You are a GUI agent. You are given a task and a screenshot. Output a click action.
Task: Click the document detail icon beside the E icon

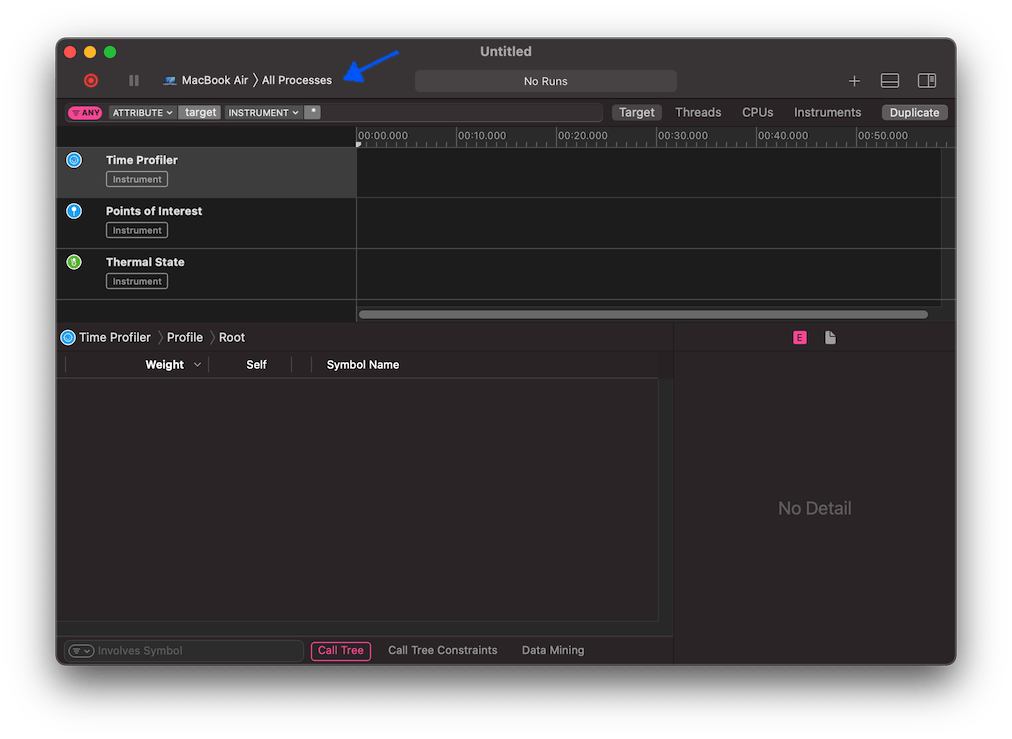tap(830, 337)
